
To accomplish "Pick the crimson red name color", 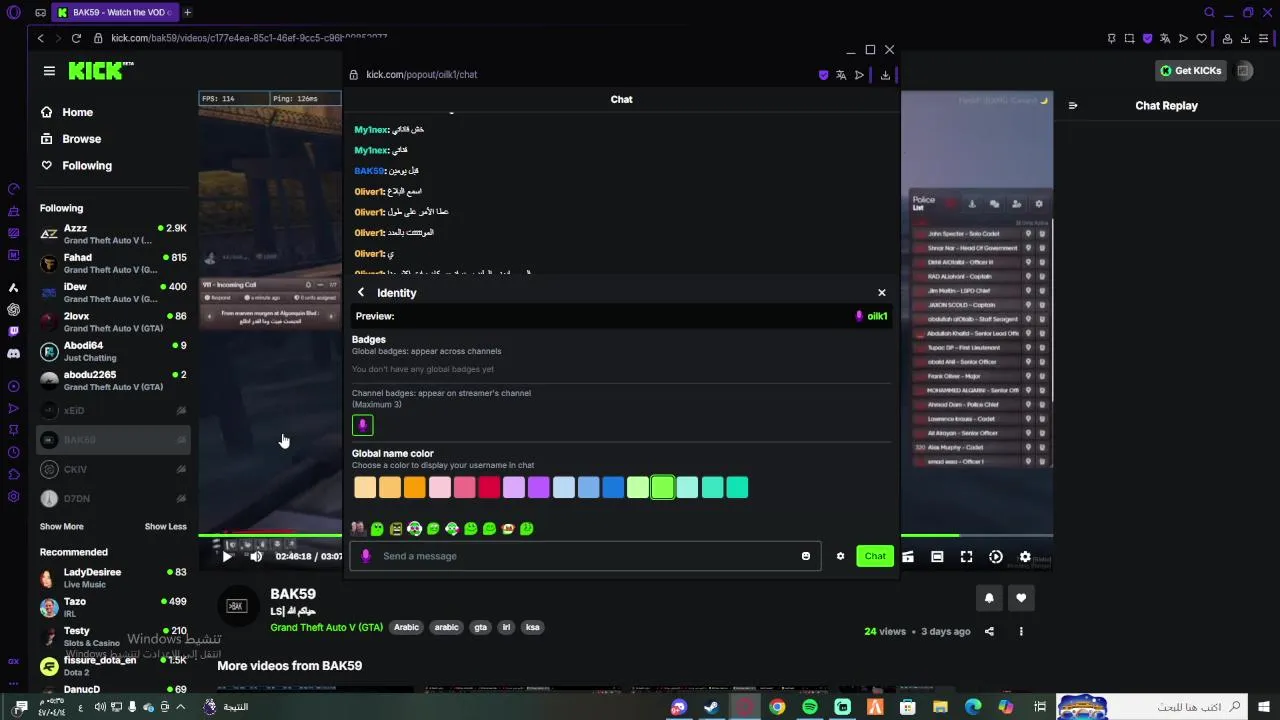I will 488,487.
